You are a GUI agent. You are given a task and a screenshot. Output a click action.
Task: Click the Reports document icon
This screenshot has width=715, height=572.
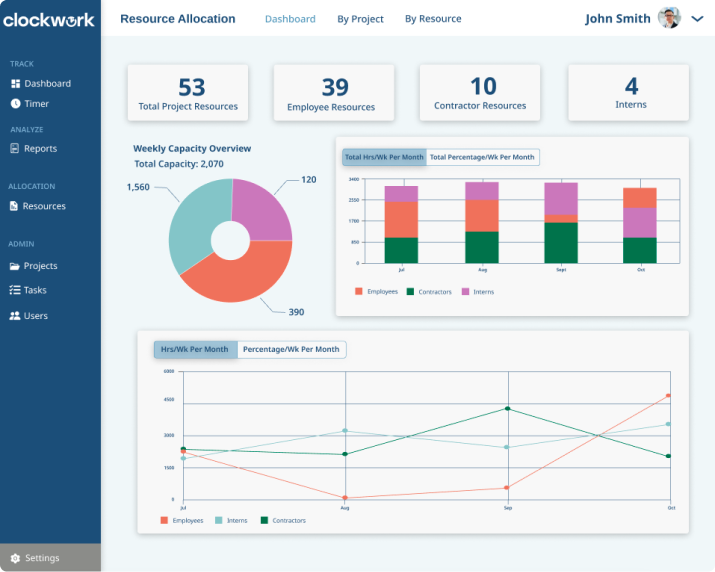(x=15, y=149)
